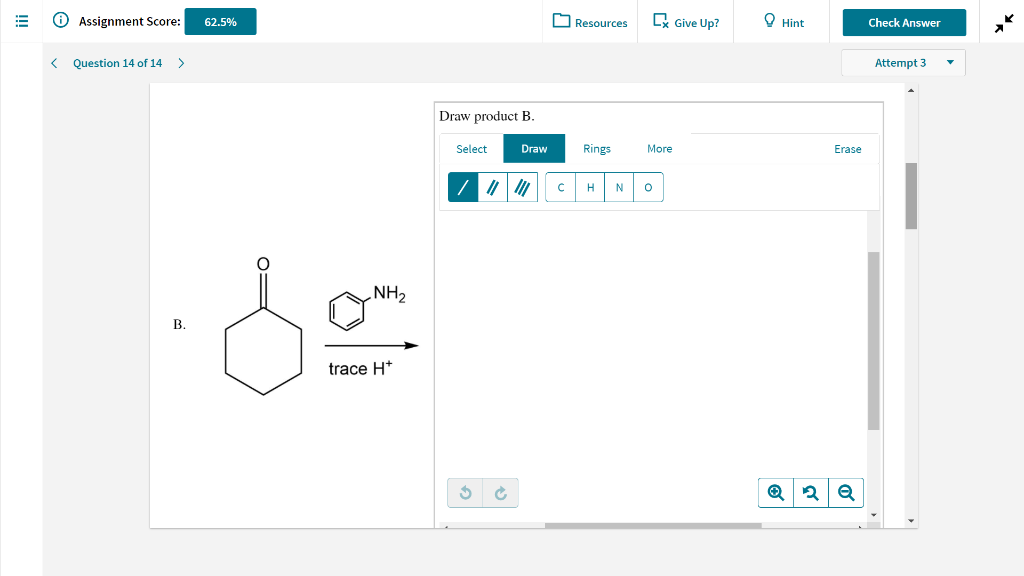The image size is (1024, 576).
Task: Toggle the Nitrogen atom button
Action: [619, 187]
